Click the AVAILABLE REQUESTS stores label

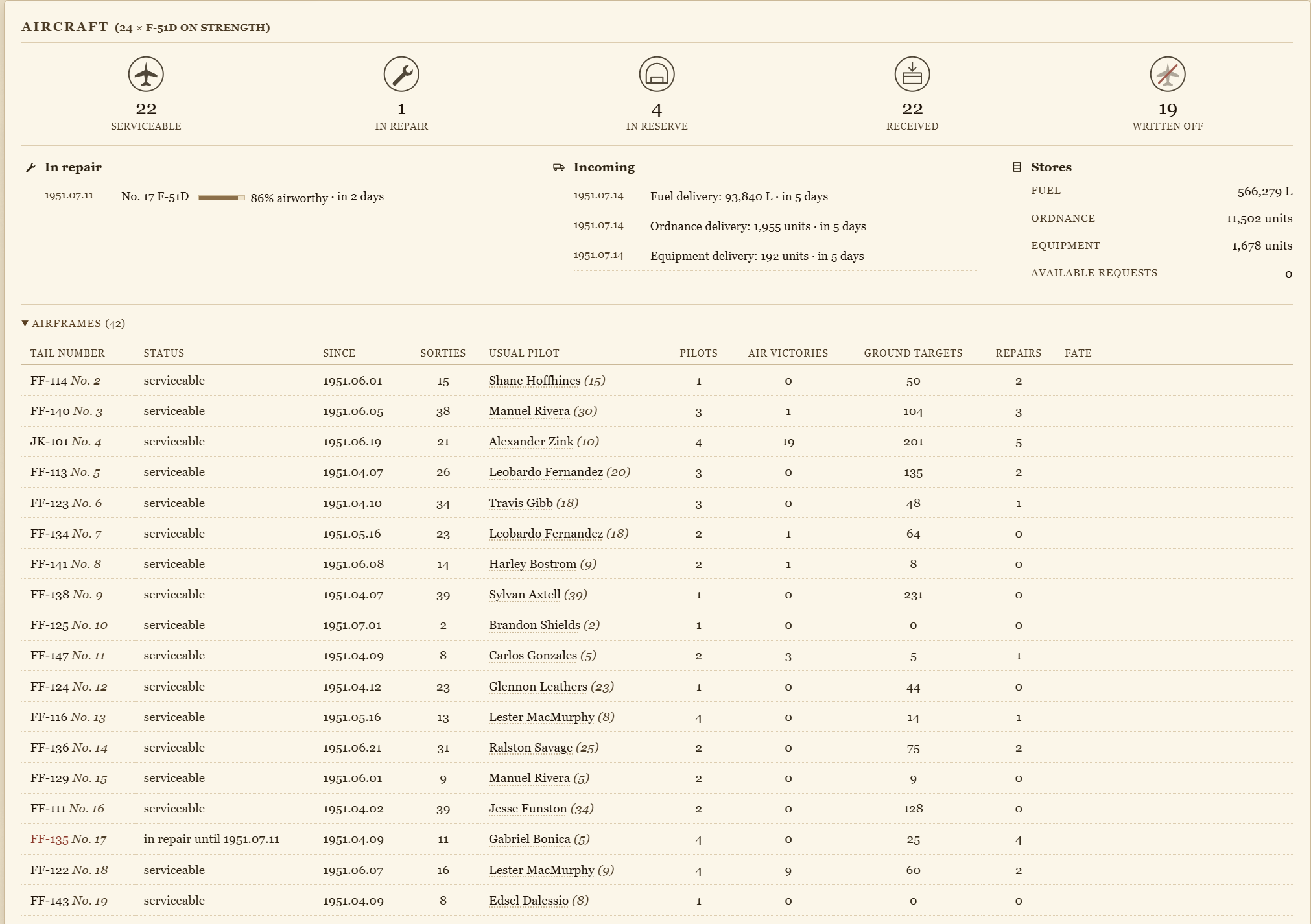coord(1094,273)
